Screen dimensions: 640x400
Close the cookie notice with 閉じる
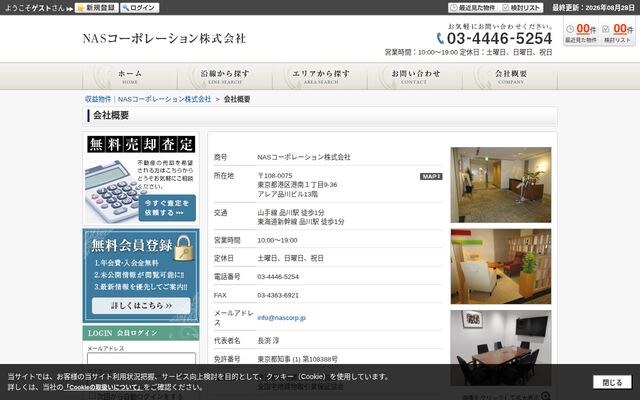(612, 382)
